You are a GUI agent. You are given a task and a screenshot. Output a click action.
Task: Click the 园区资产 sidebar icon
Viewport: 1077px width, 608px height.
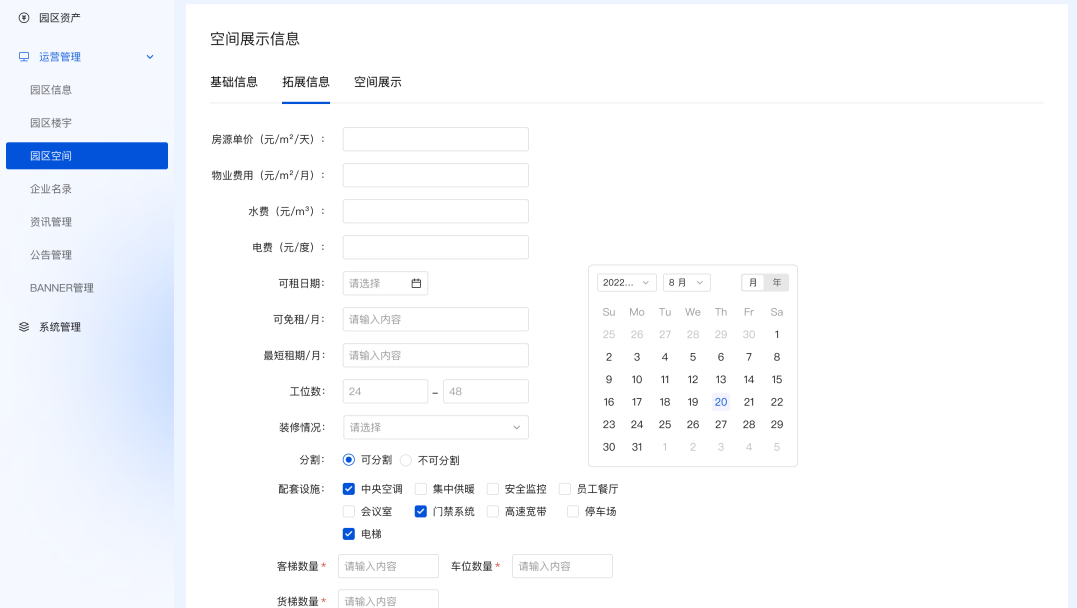click(24, 18)
